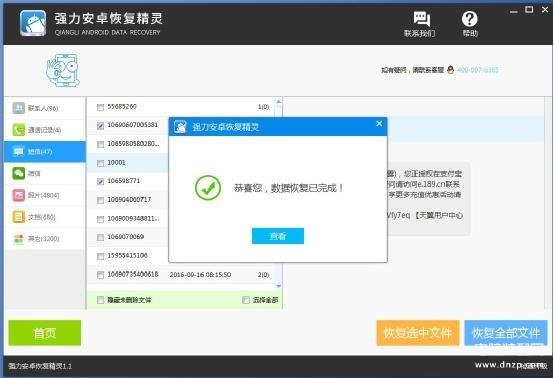Click the colorful others category icon
Image resolution: width=554 pixels, height=378 pixels.
(19, 239)
